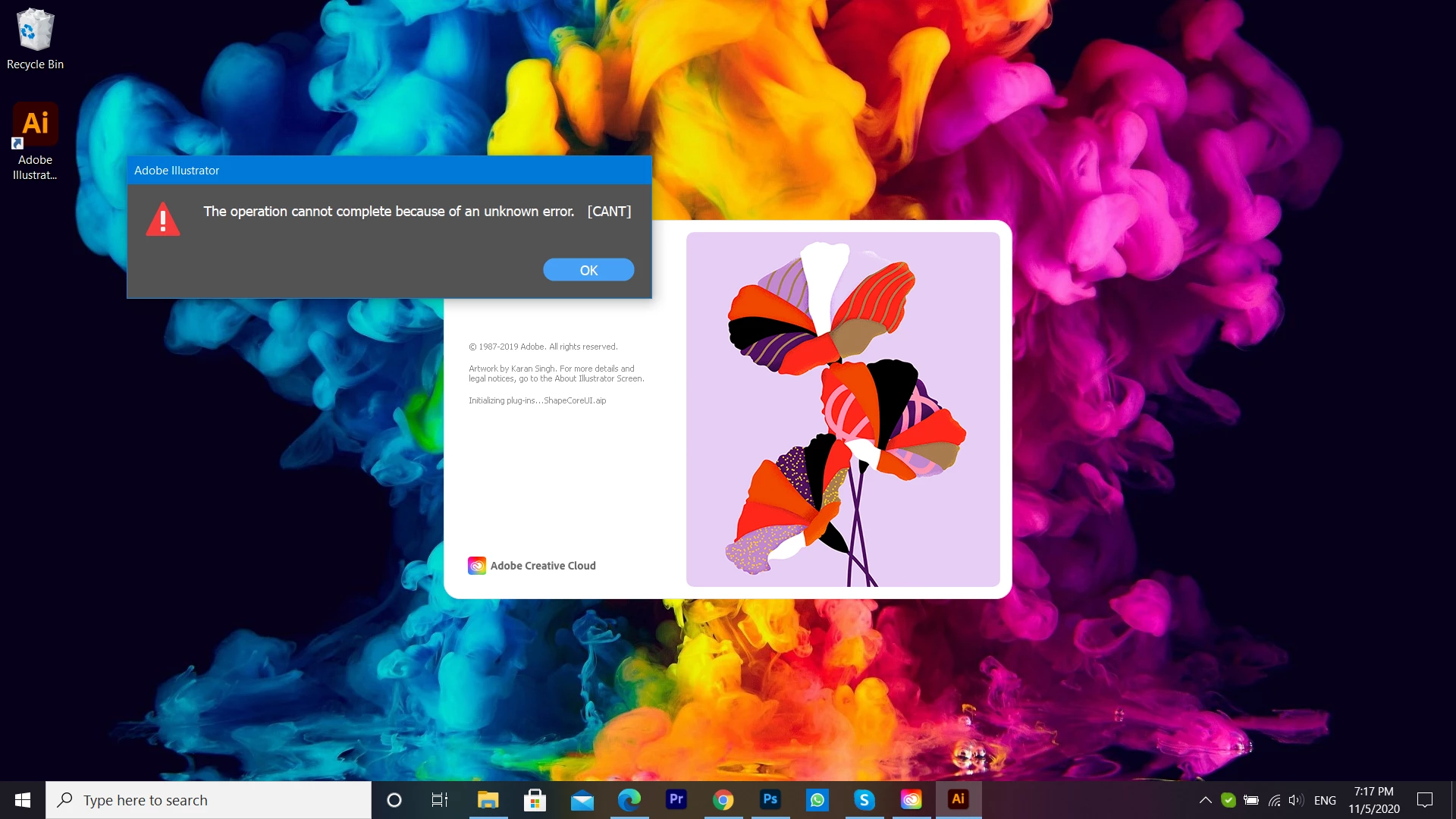Open Cortana from the taskbar
This screenshot has height=819, width=1456.
point(394,800)
